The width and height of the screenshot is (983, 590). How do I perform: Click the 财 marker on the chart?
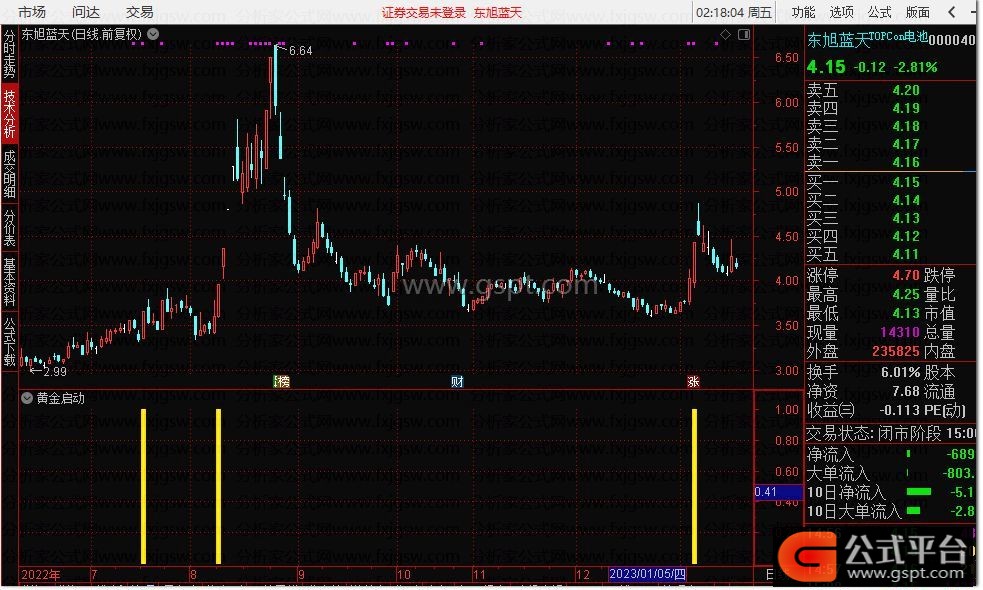(x=457, y=381)
